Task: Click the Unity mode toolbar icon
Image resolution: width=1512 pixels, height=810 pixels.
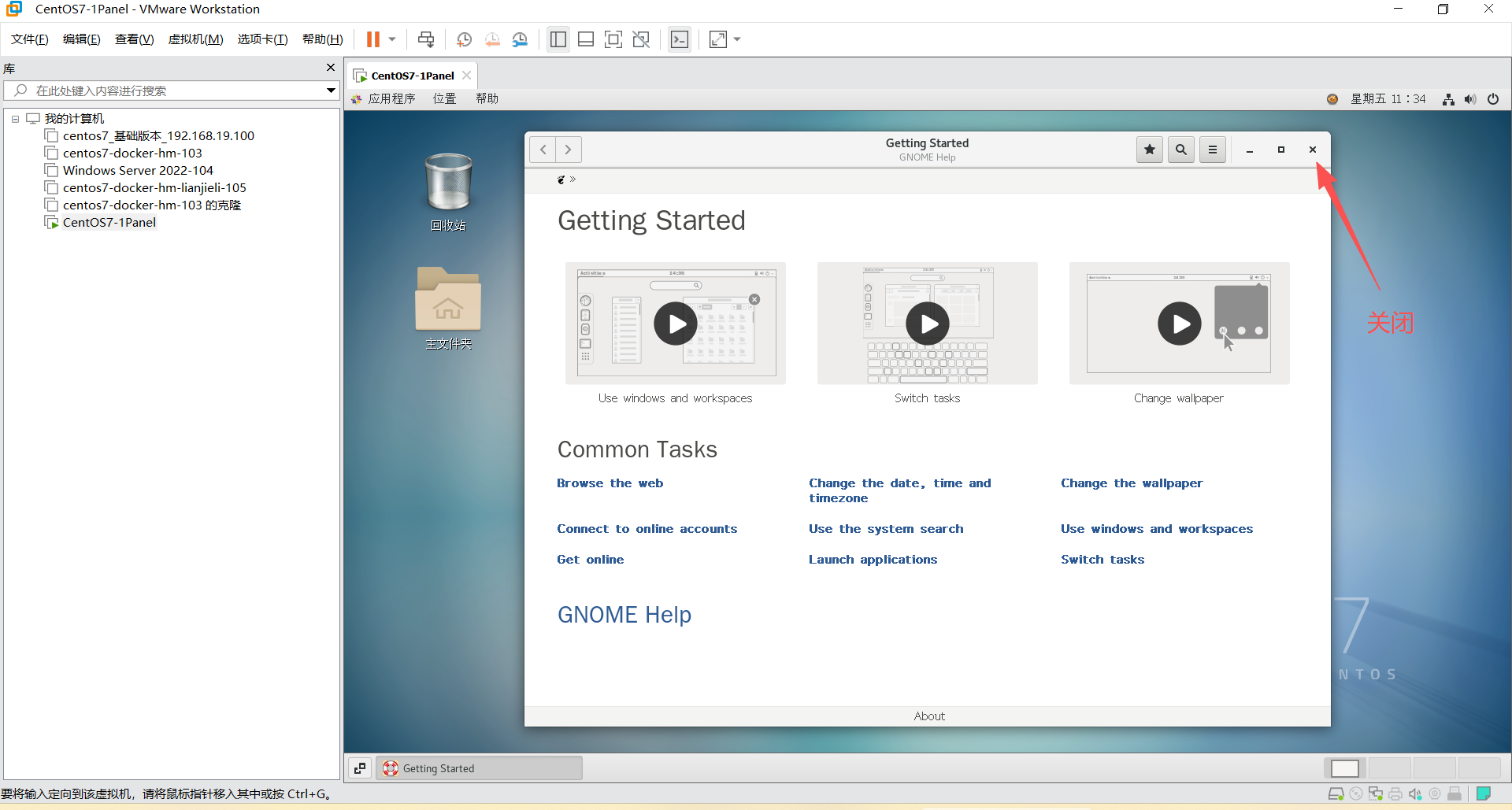Action: (x=641, y=39)
